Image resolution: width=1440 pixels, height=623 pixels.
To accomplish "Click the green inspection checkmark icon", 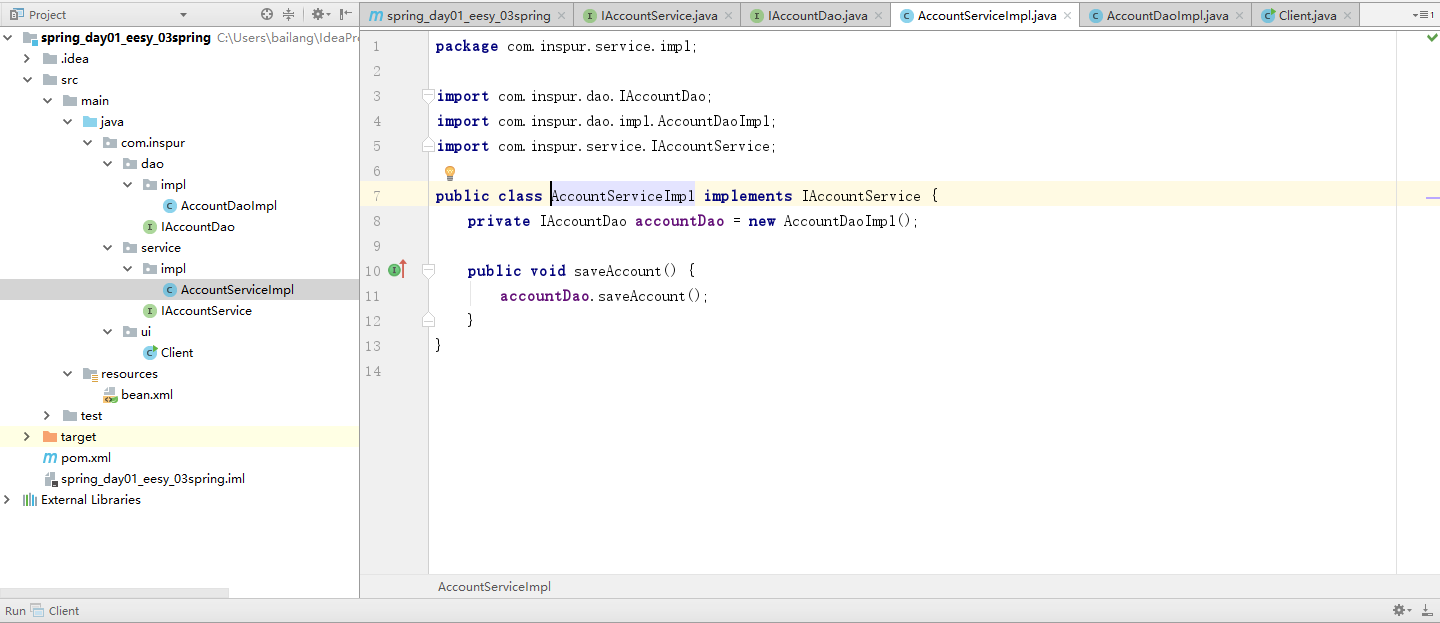I will [1432, 38].
